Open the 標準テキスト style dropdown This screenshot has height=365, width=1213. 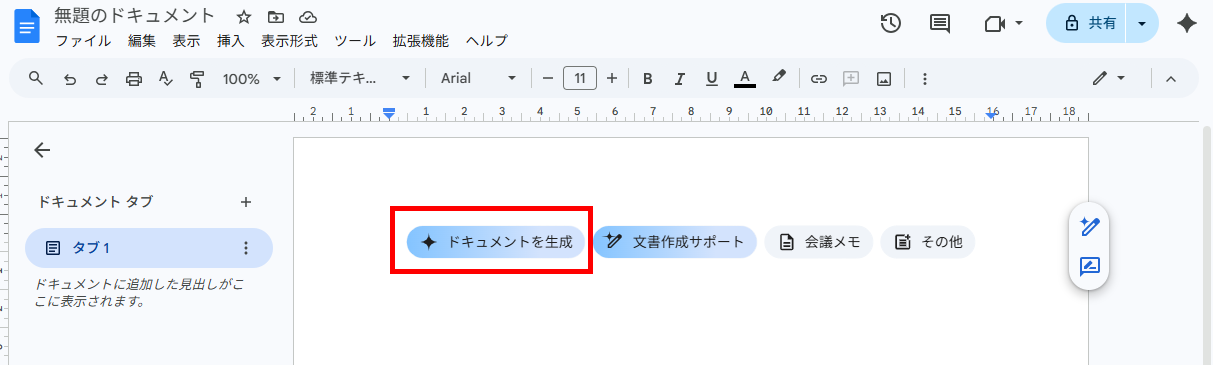coord(360,78)
